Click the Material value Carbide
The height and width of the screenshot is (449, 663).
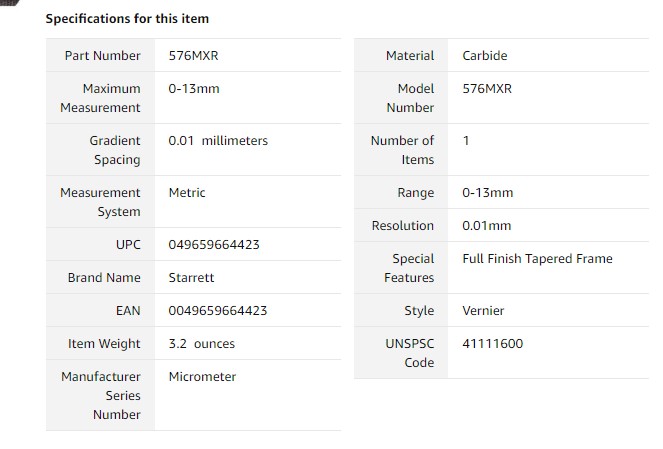pos(485,56)
